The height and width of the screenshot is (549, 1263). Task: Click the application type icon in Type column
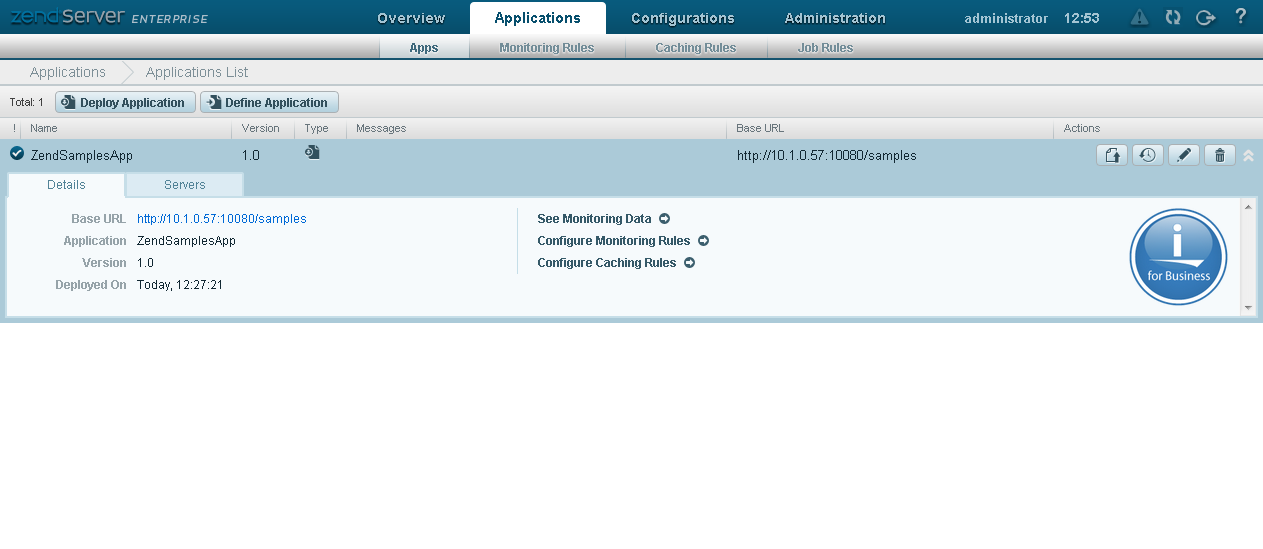point(313,153)
